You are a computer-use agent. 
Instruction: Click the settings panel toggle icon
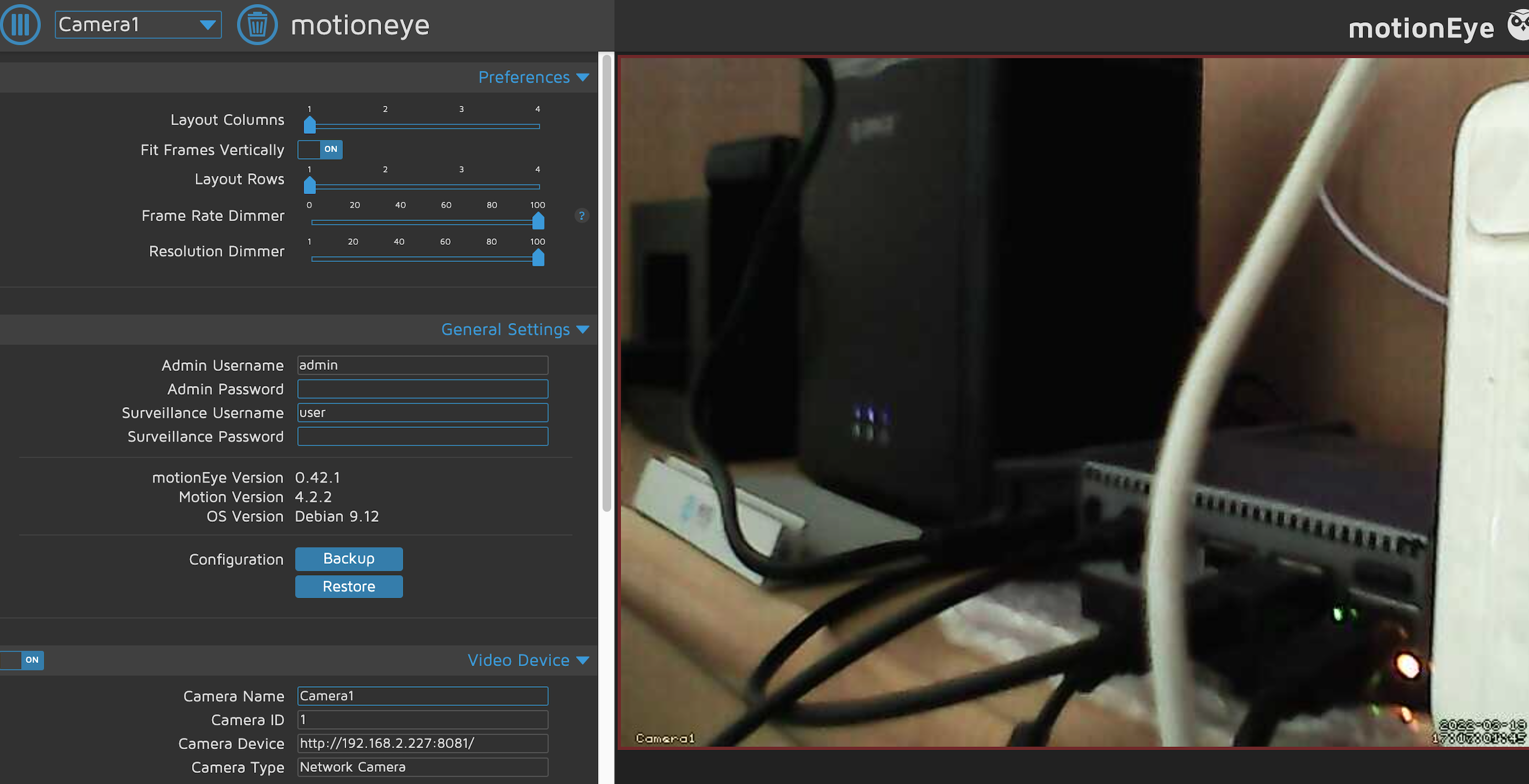(x=20, y=25)
